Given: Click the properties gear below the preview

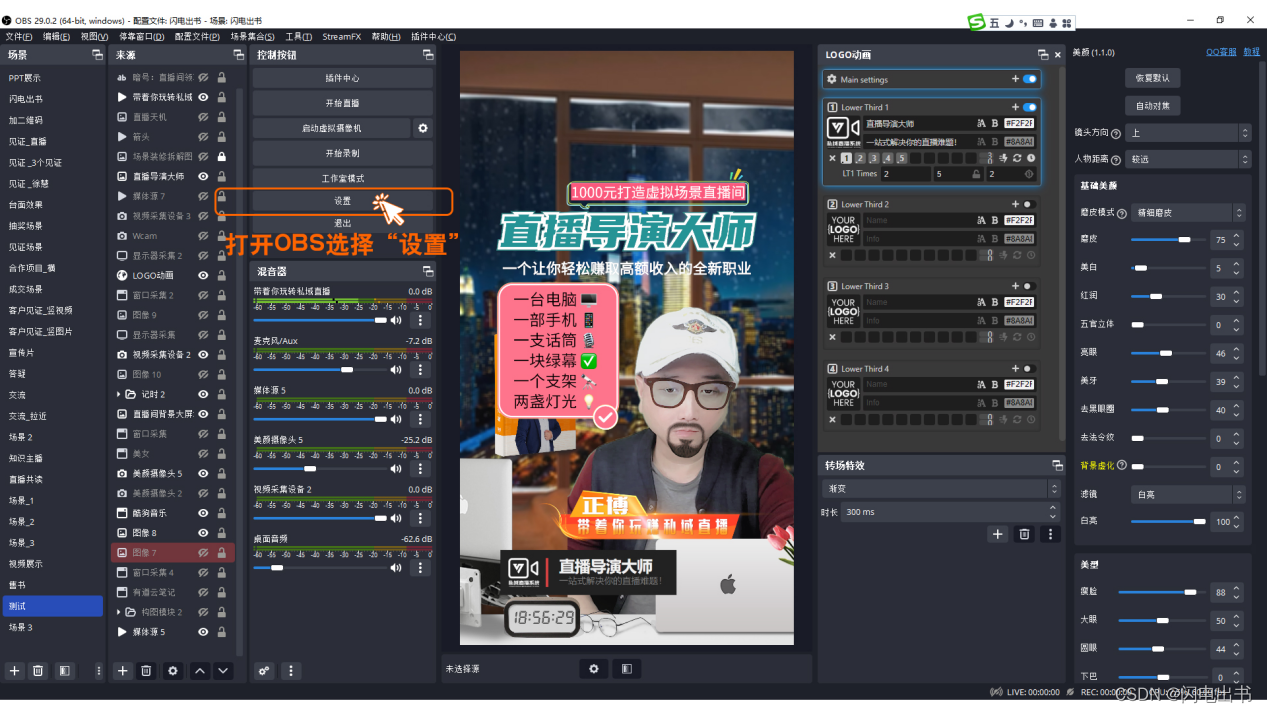Looking at the screenshot, I should 594,668.
